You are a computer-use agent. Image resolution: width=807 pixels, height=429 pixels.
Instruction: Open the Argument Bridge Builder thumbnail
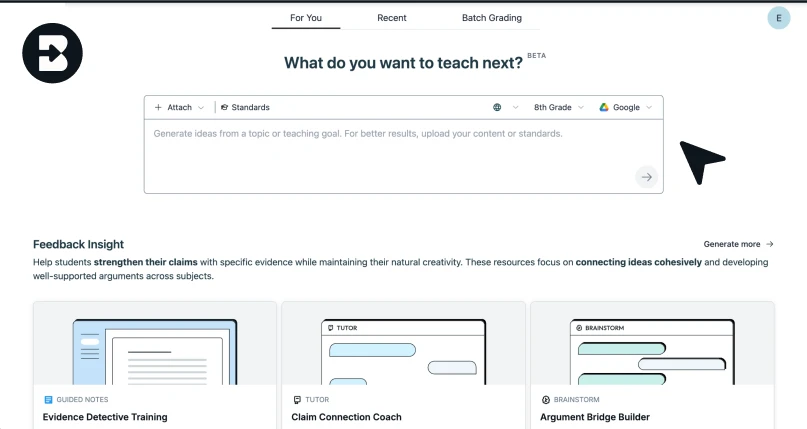pyautogui.click(x=652, y=343)
